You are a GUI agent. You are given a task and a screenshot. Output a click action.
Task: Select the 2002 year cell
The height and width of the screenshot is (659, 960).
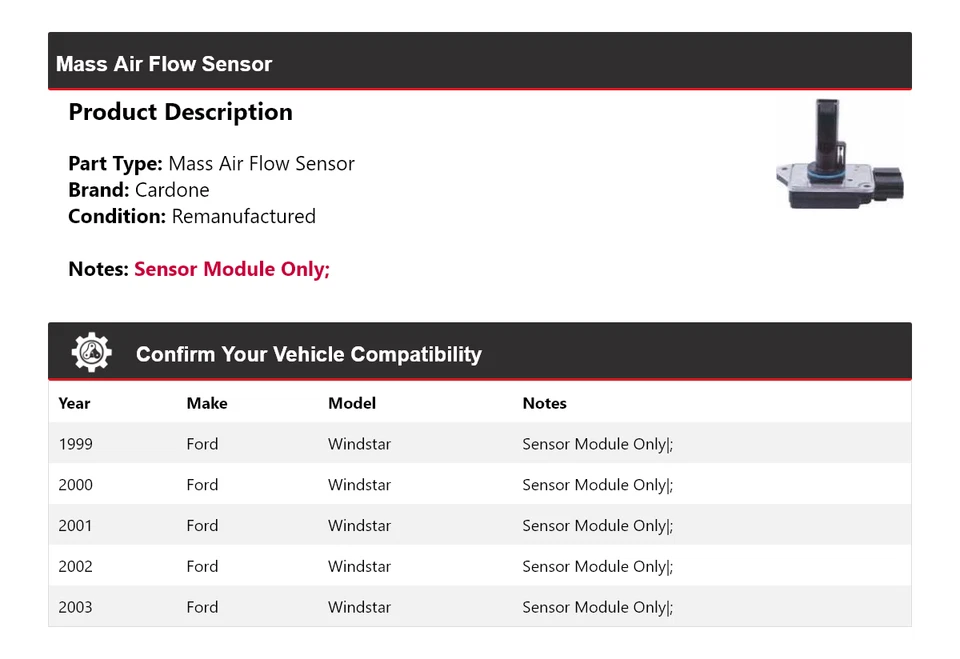click(x=75, y=566)
